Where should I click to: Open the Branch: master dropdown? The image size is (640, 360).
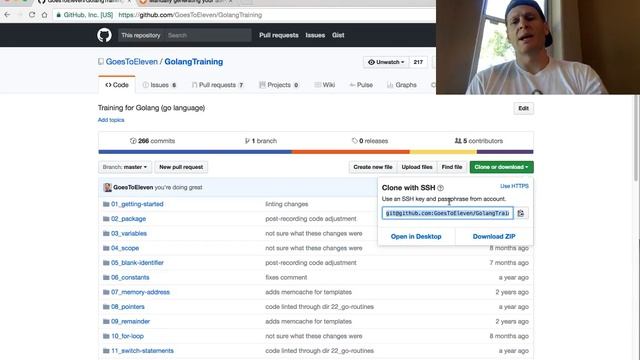(125, 167)
